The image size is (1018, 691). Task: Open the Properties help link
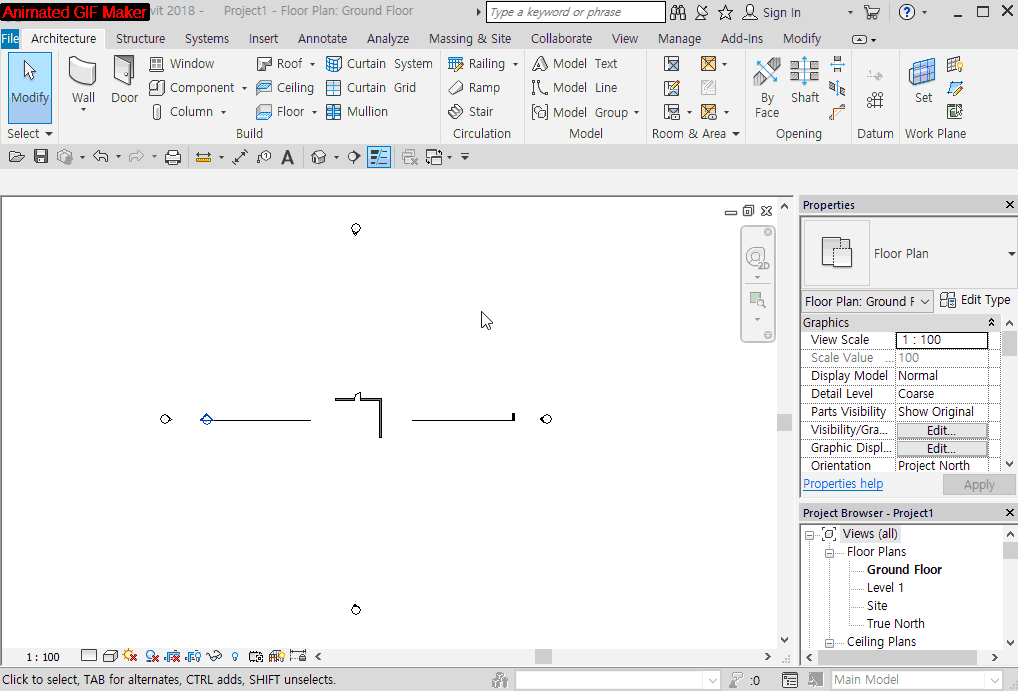[843, 484]
